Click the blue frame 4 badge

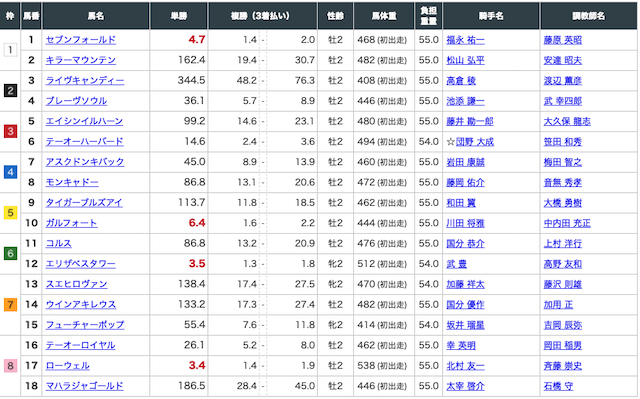coord(10,172)
